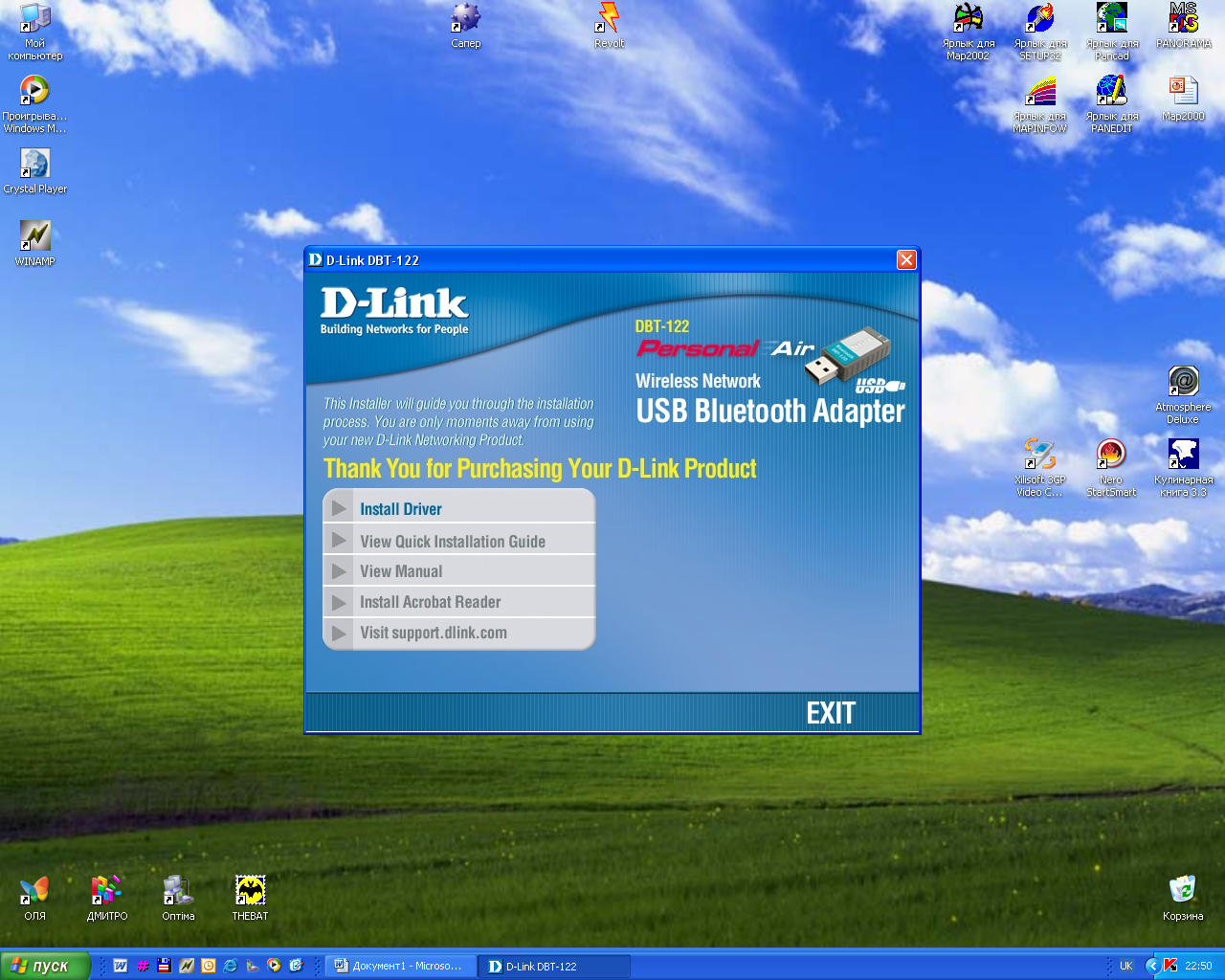Select Ярлык для PANEDIT icon
The image size is (1225, 980).
pos(1112,104)
